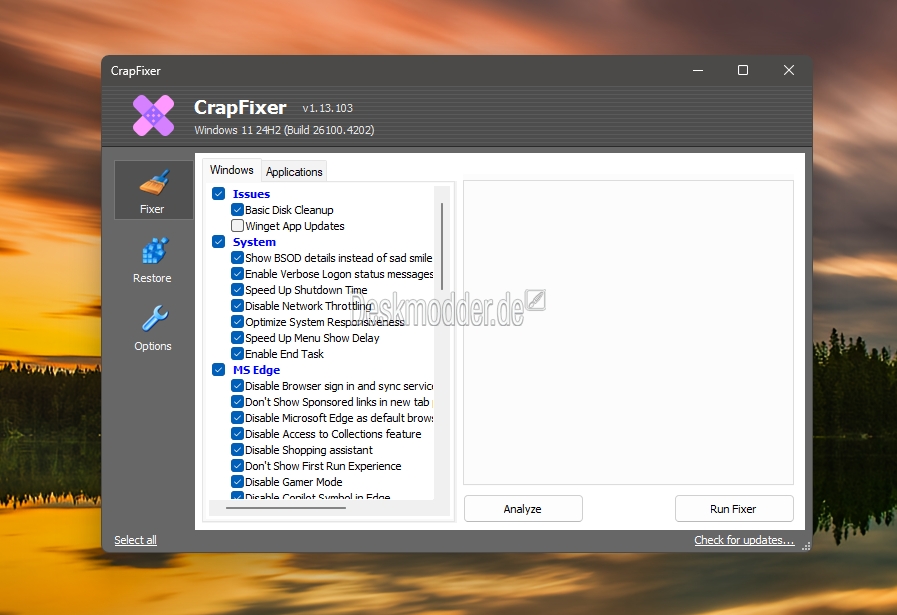Minimize the CrapFixer window
This screenshot has width=897, height=615.
698,70
